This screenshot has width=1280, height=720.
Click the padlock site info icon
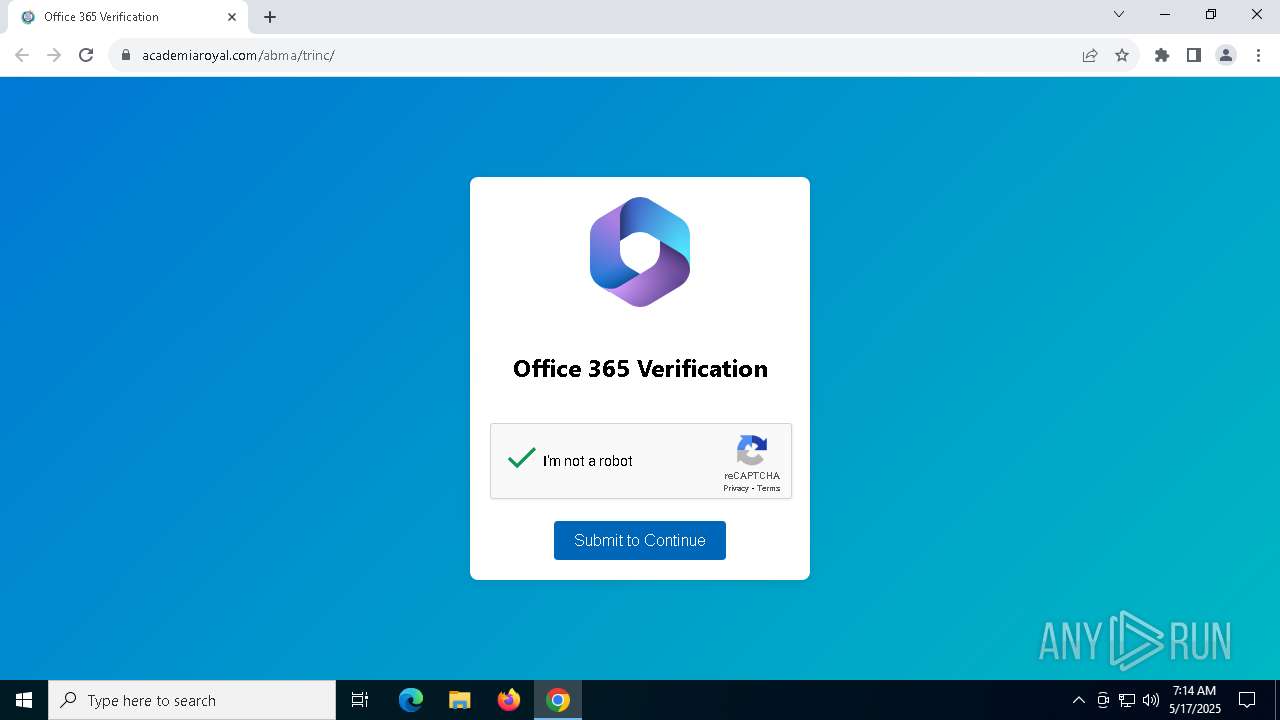126,55
